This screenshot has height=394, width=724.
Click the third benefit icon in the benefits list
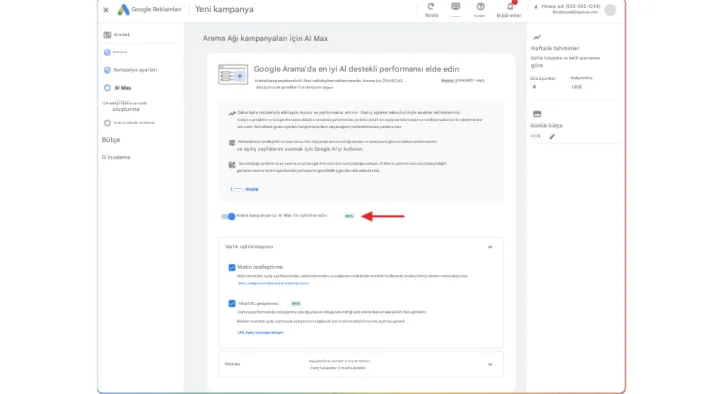point(232,164)
